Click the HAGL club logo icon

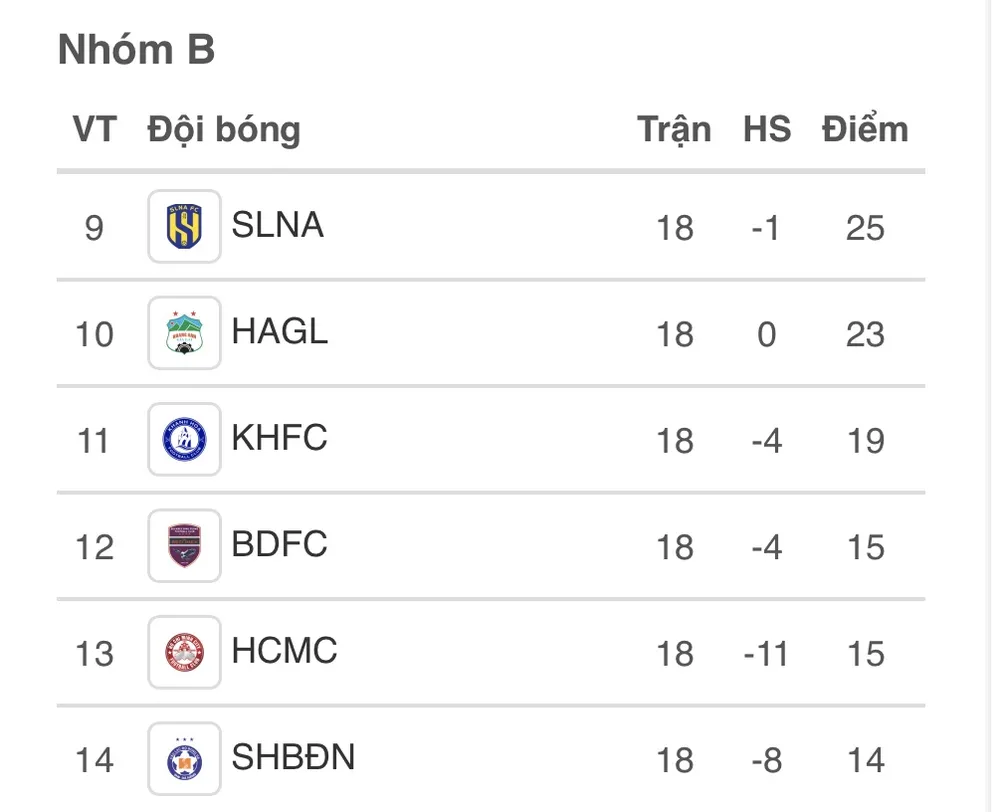point(184,333)
